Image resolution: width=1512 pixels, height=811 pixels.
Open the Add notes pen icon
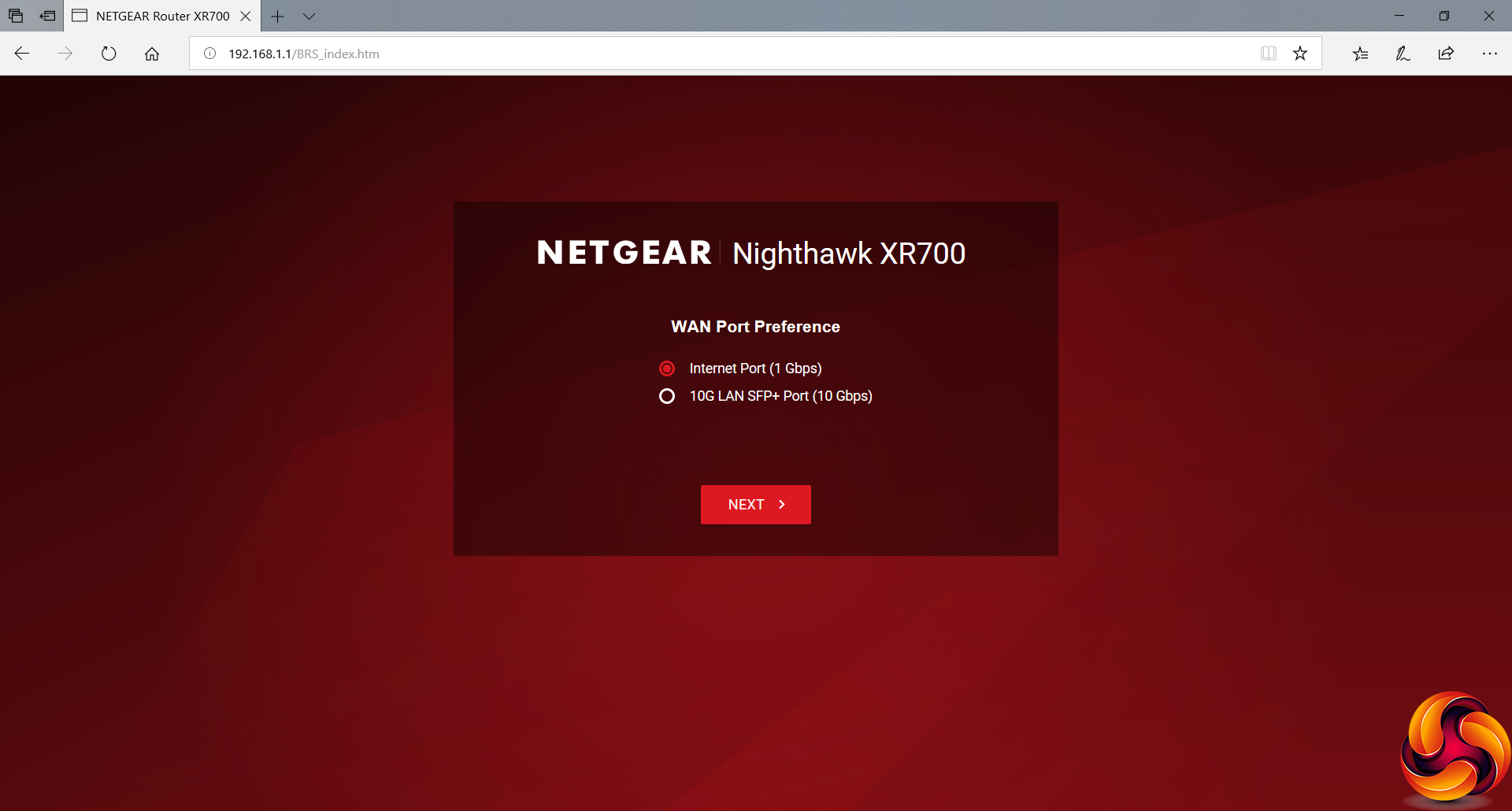tap(1403, 54)
